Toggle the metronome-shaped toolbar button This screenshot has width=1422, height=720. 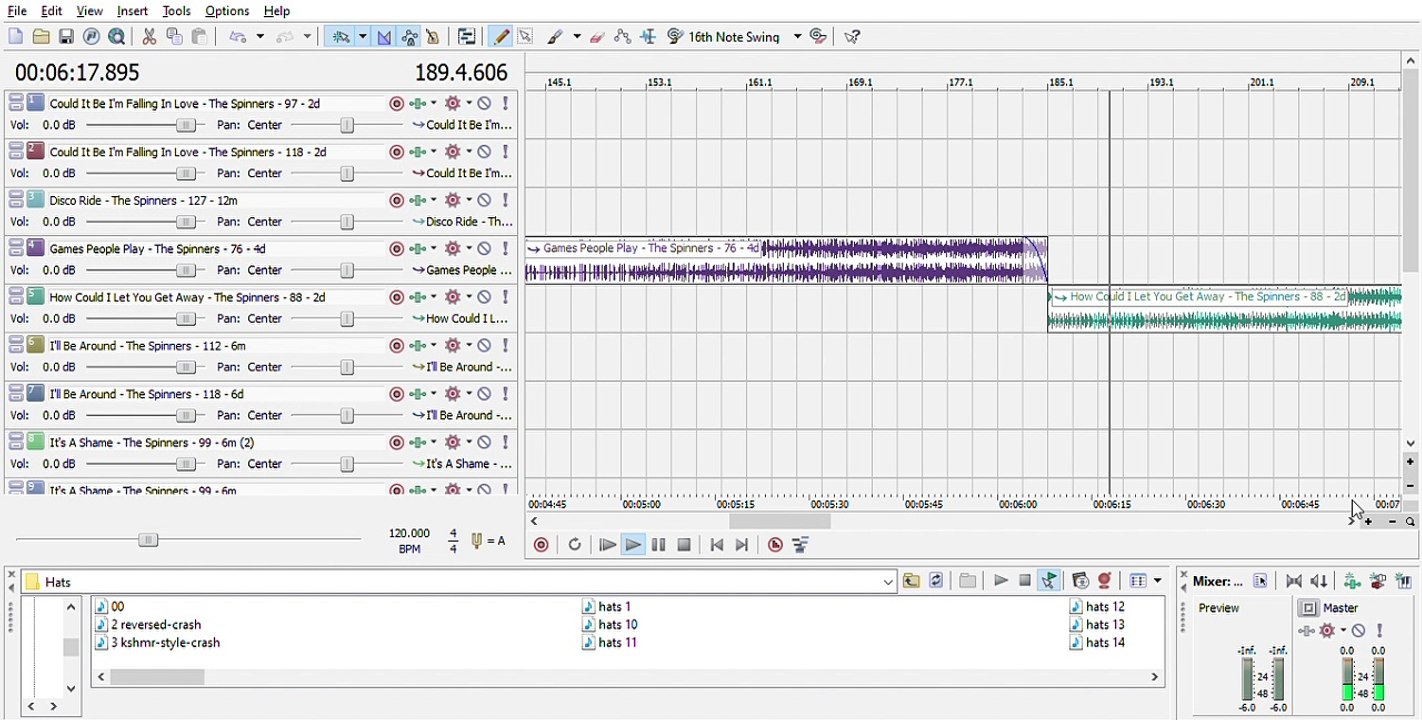tap(432, 37)
